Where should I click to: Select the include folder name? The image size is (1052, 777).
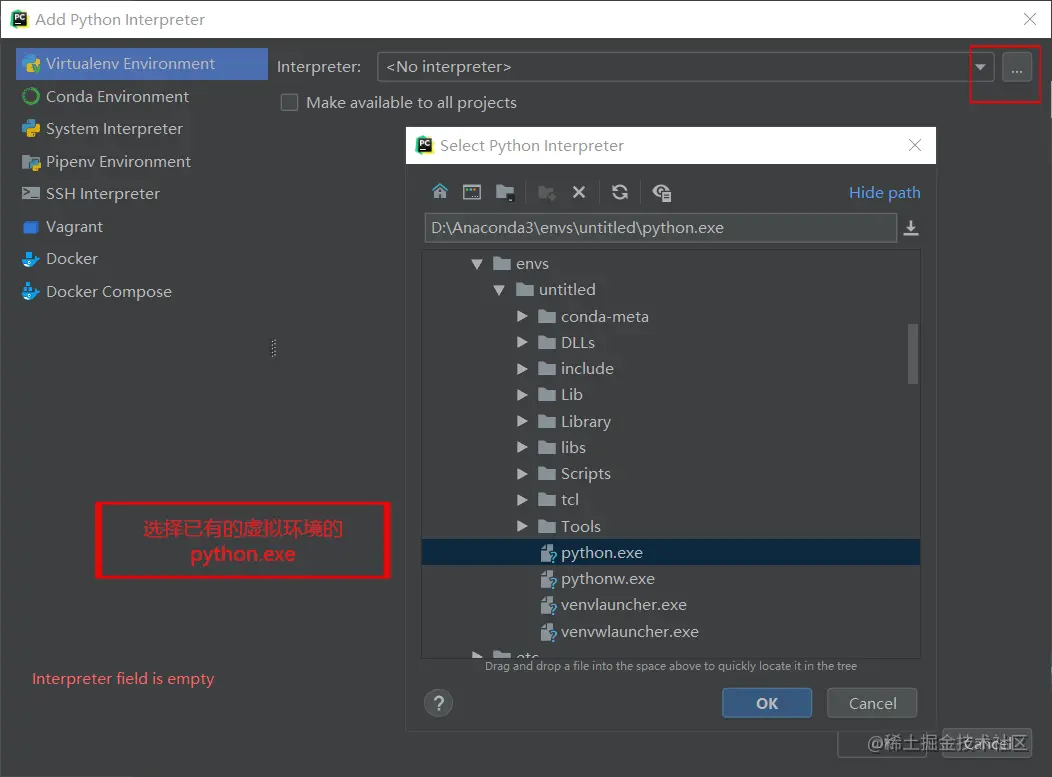pos(587,368)
